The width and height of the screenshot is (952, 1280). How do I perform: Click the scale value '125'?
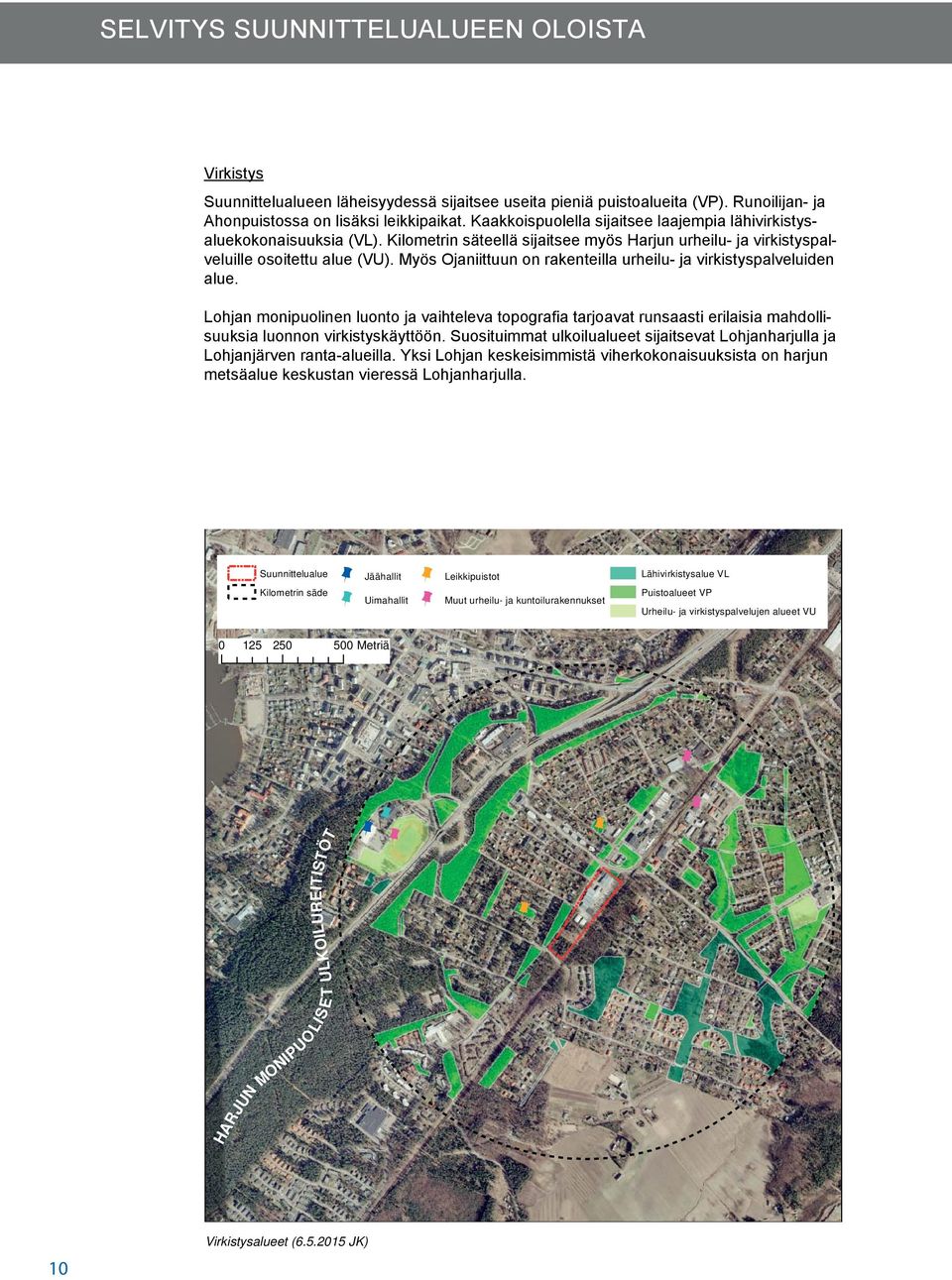pos(252,645)
